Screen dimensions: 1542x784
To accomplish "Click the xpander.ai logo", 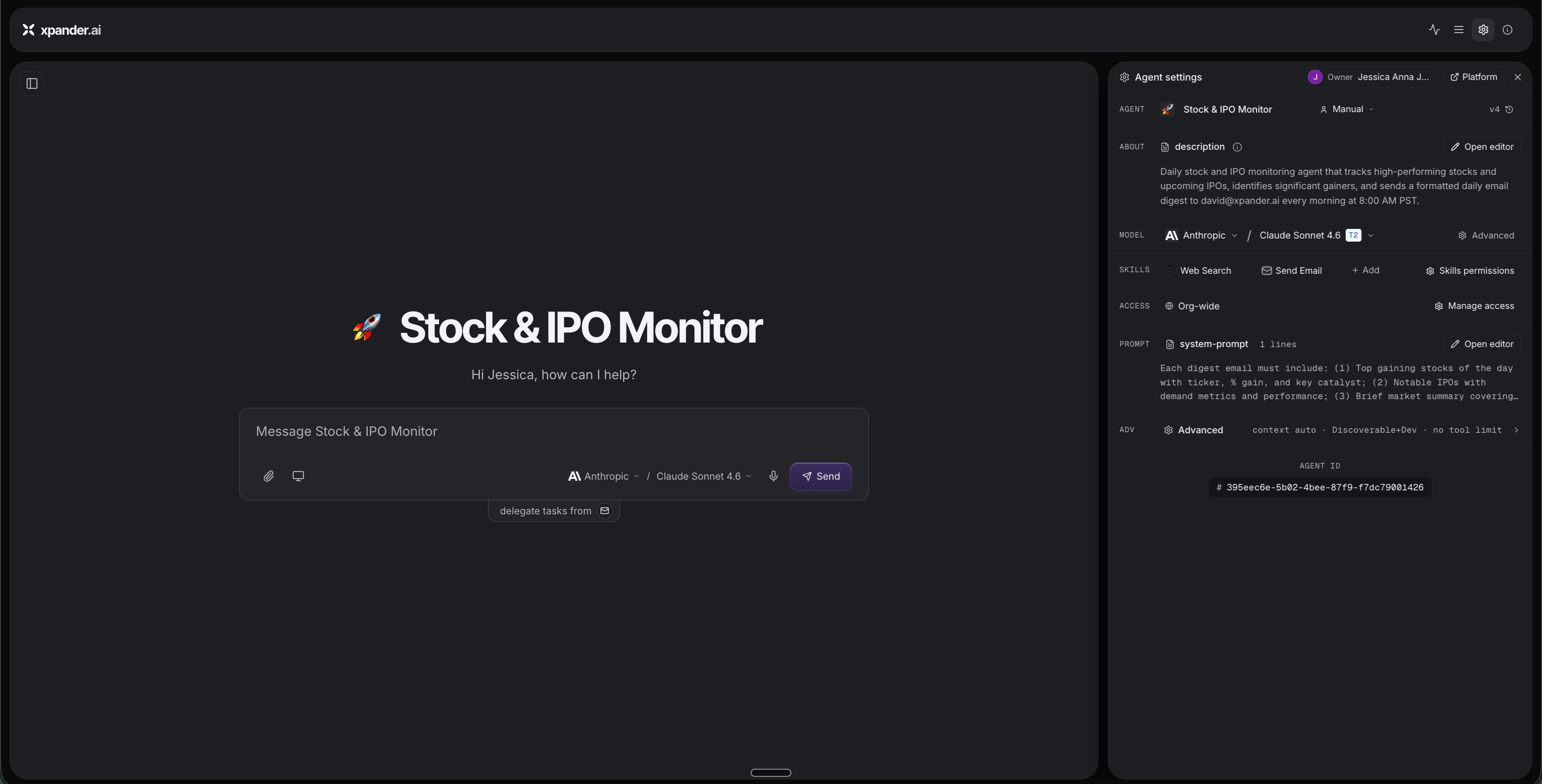I will point(62,30).
